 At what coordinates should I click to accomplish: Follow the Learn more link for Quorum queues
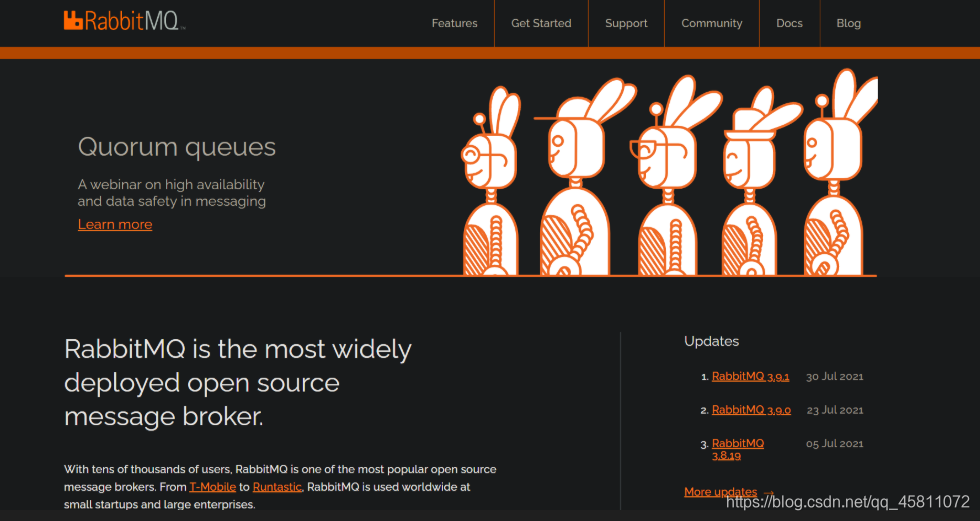115,224
